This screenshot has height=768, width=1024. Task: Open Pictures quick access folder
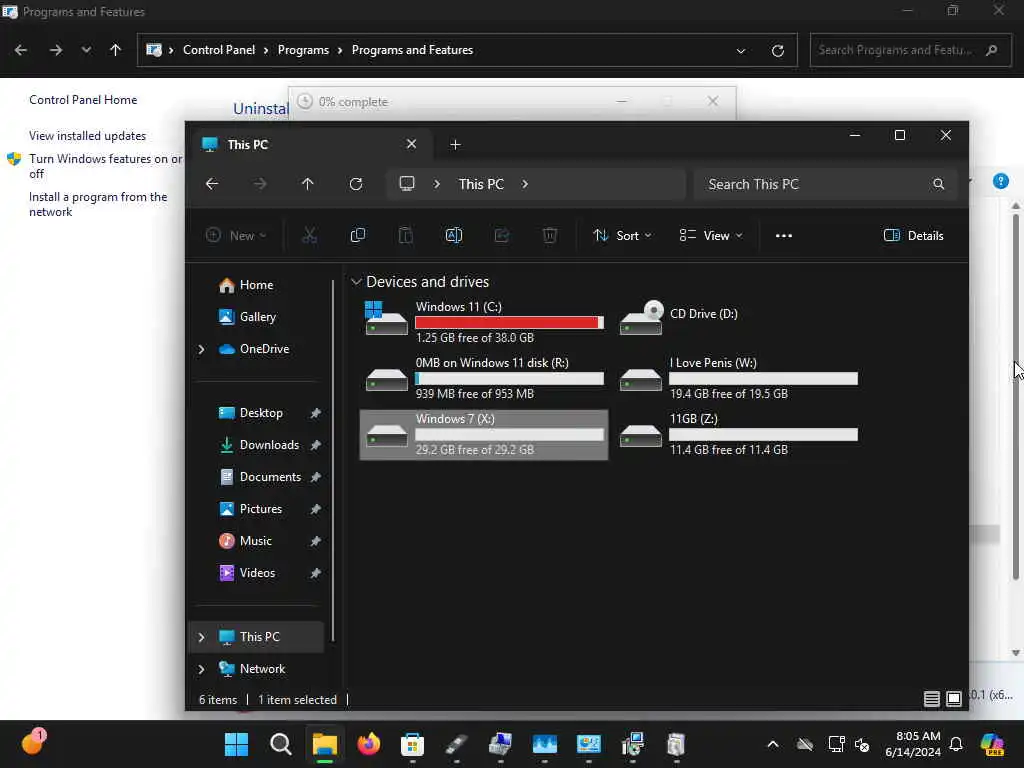[261, 509]
